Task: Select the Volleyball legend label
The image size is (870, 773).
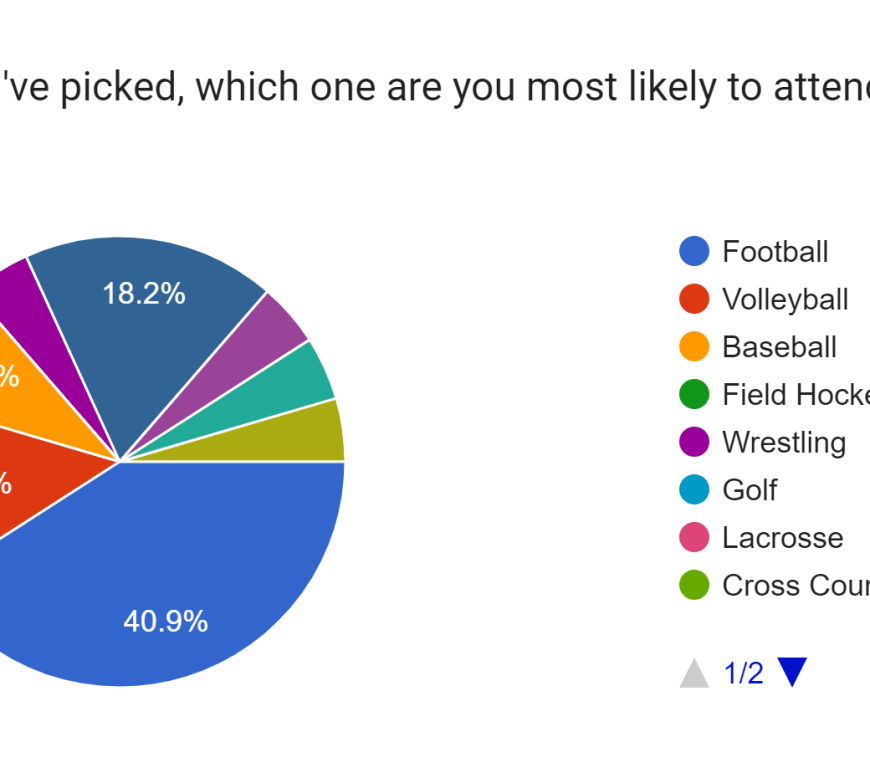Action: [785, 299]
